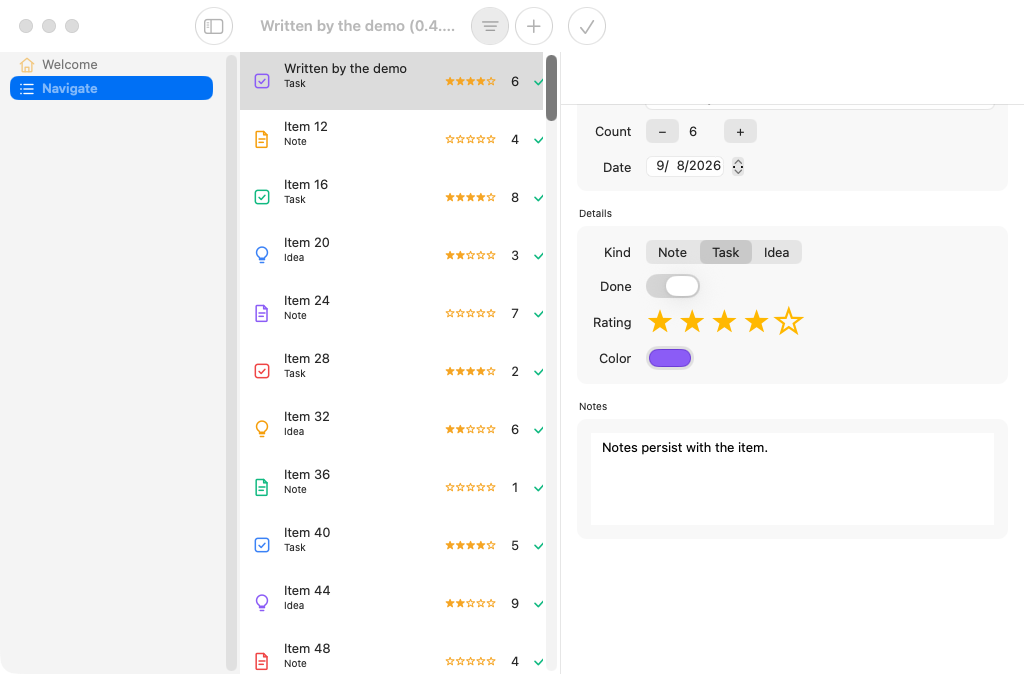Select the Item 12 row title

pyautogui.click(x=306, y=127)
